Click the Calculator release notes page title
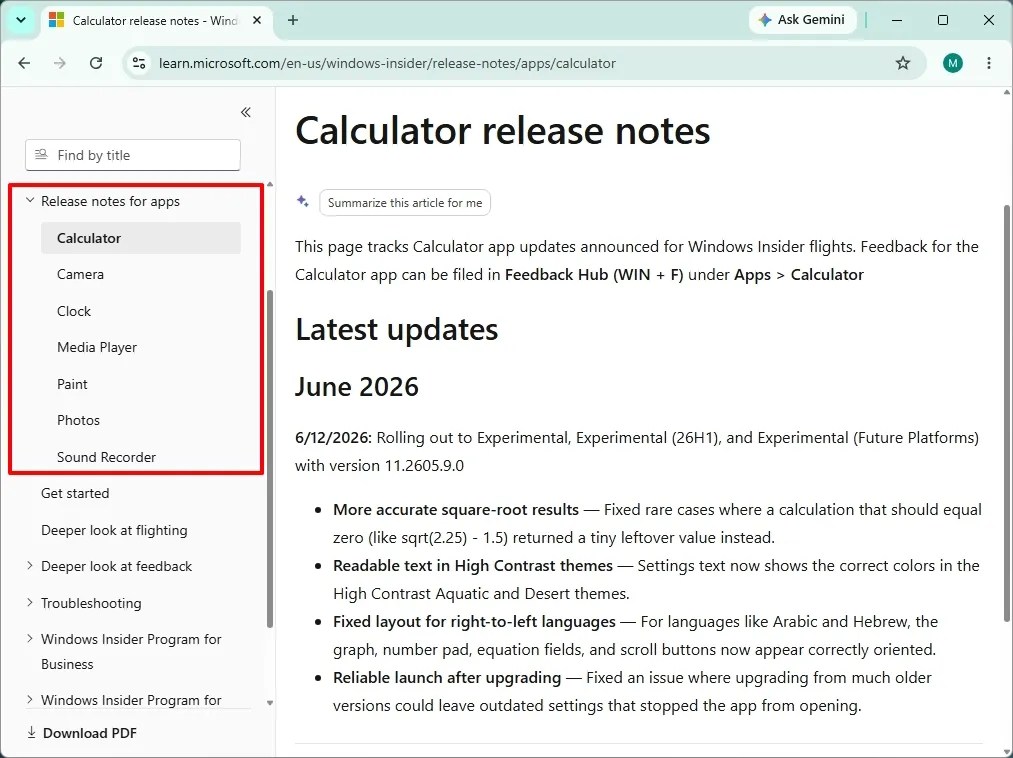Image resolution: width=1013 pixels, height=758 pixels. tap(503, 130)
